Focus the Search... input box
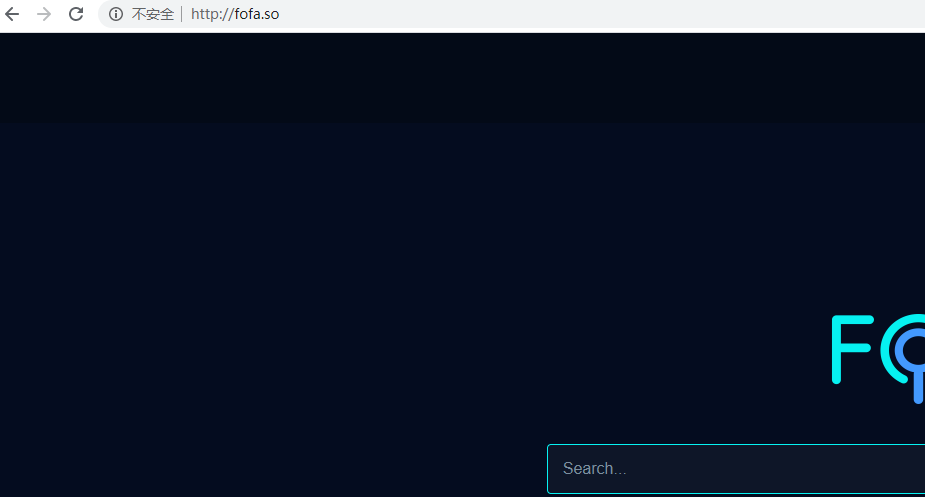The width and height of the screenshot is (925, 497). coord(736,469)
